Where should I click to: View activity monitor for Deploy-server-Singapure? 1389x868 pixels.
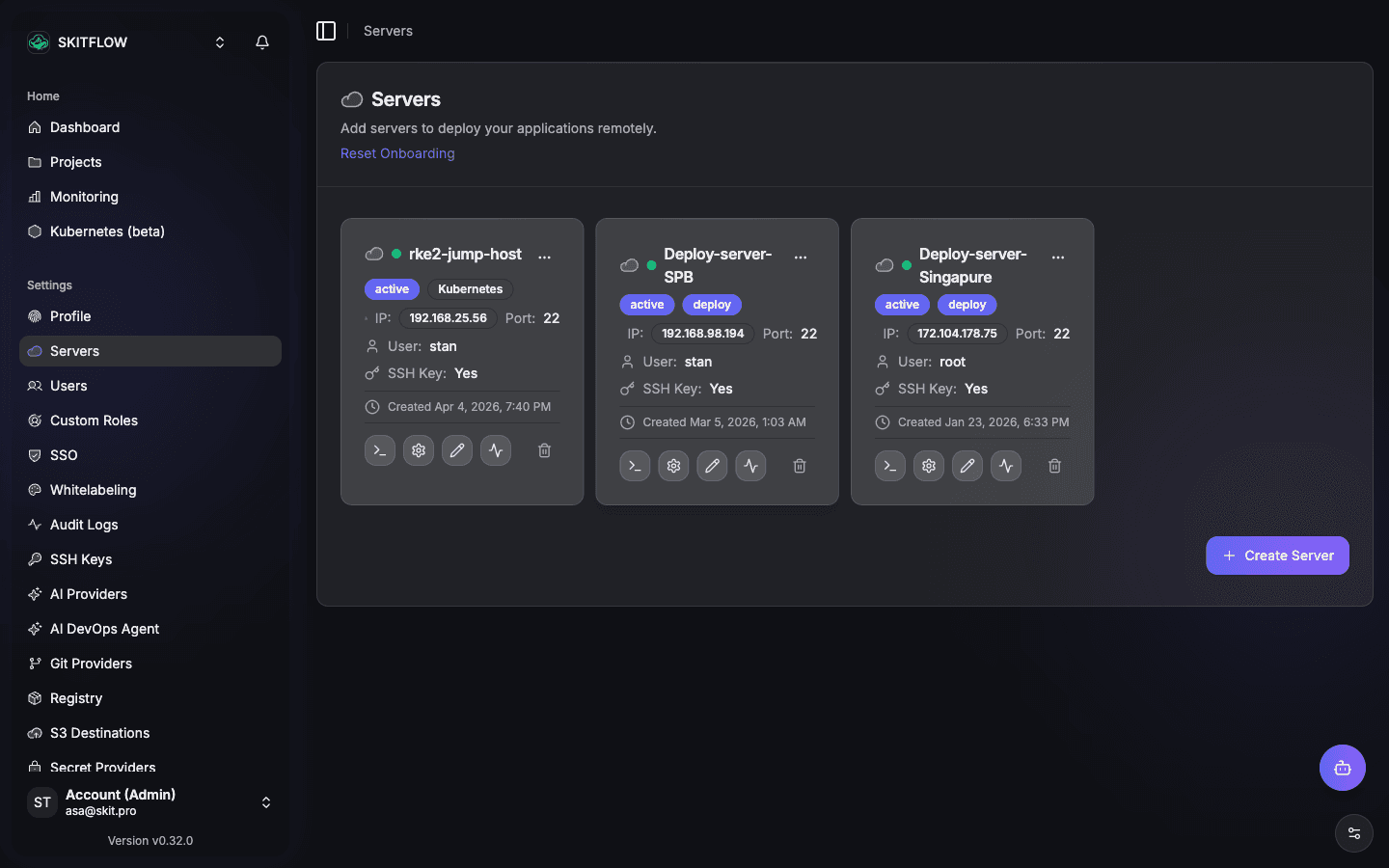point(1006,466)
